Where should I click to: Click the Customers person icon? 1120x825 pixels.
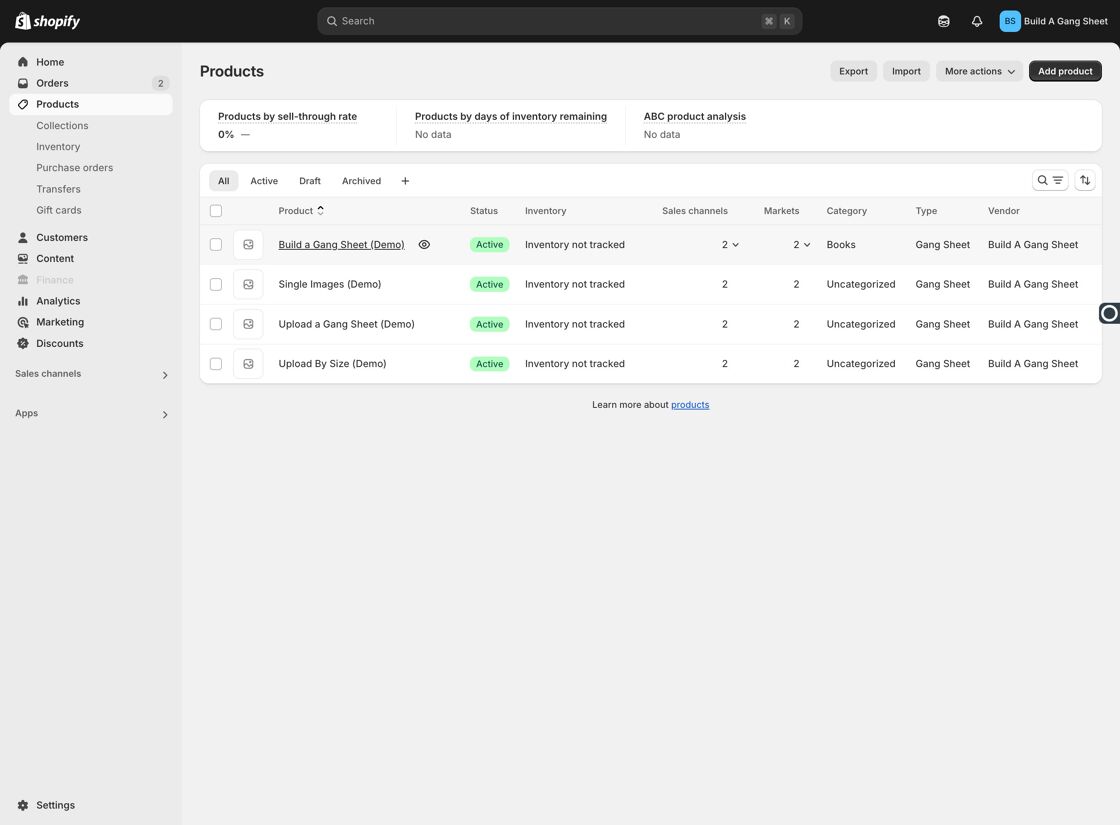(23, 237)
